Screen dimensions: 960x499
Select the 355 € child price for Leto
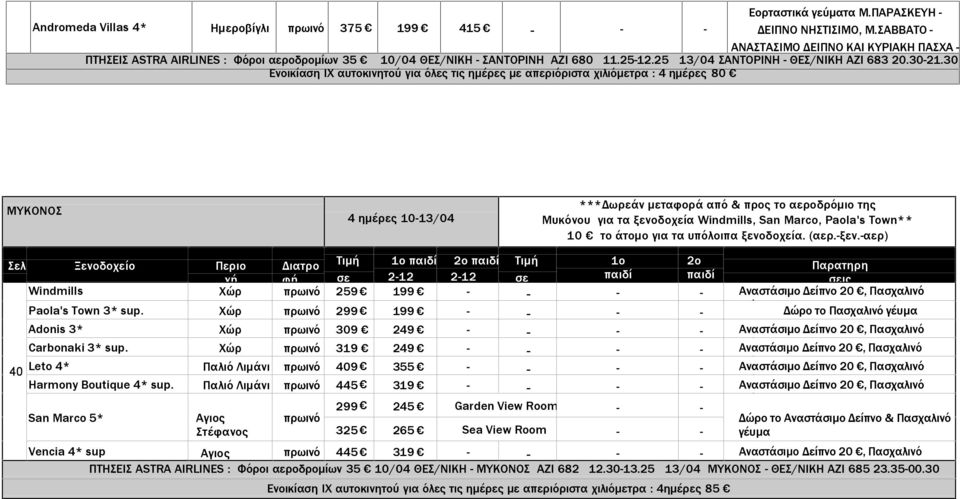pyautogui.click(x=408, y=367)
